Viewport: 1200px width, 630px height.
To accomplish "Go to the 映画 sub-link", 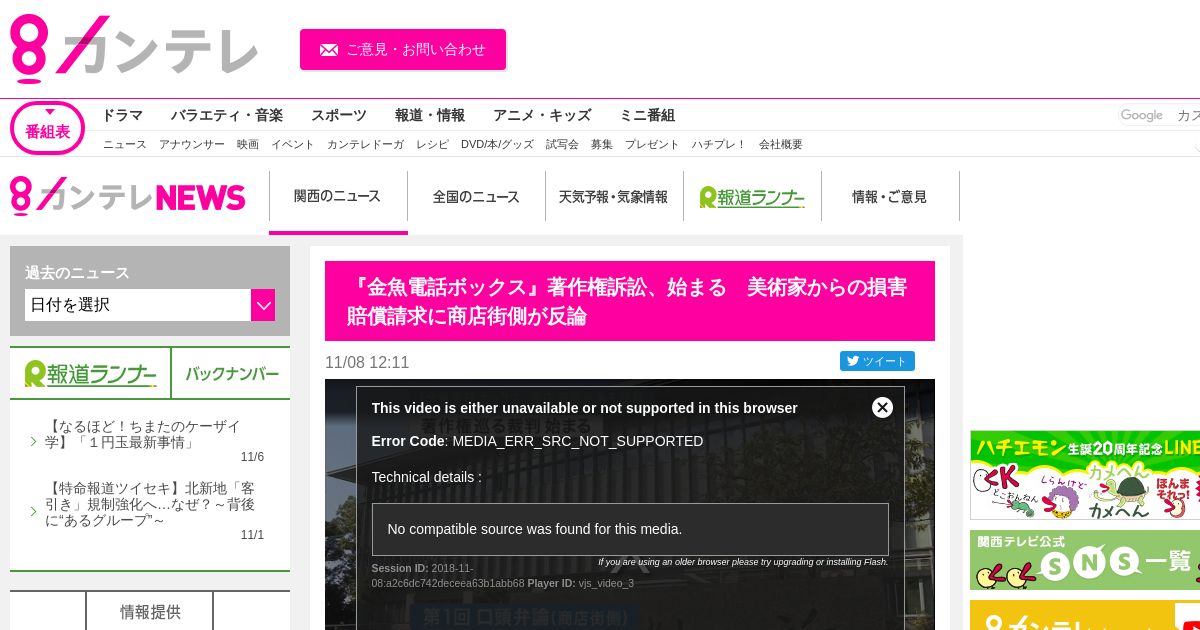I will pyautogui.click(x=248, y=144).
